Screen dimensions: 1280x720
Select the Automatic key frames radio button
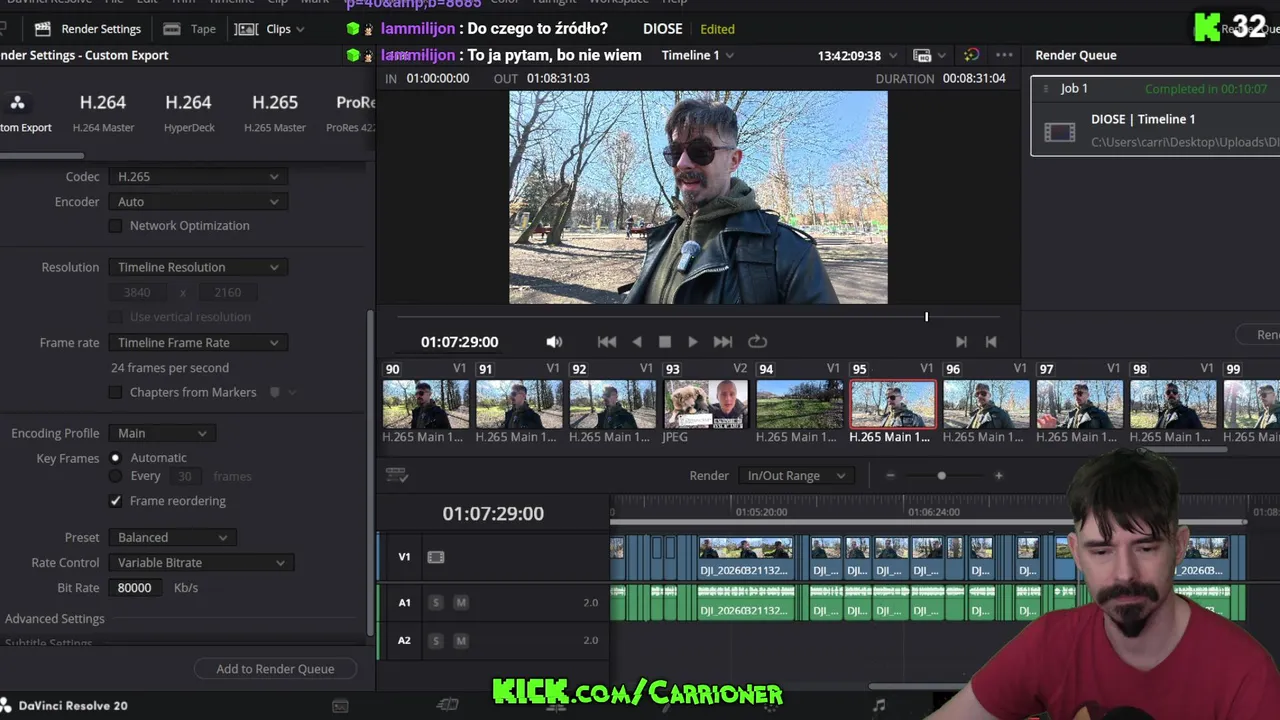pos(115,458)
